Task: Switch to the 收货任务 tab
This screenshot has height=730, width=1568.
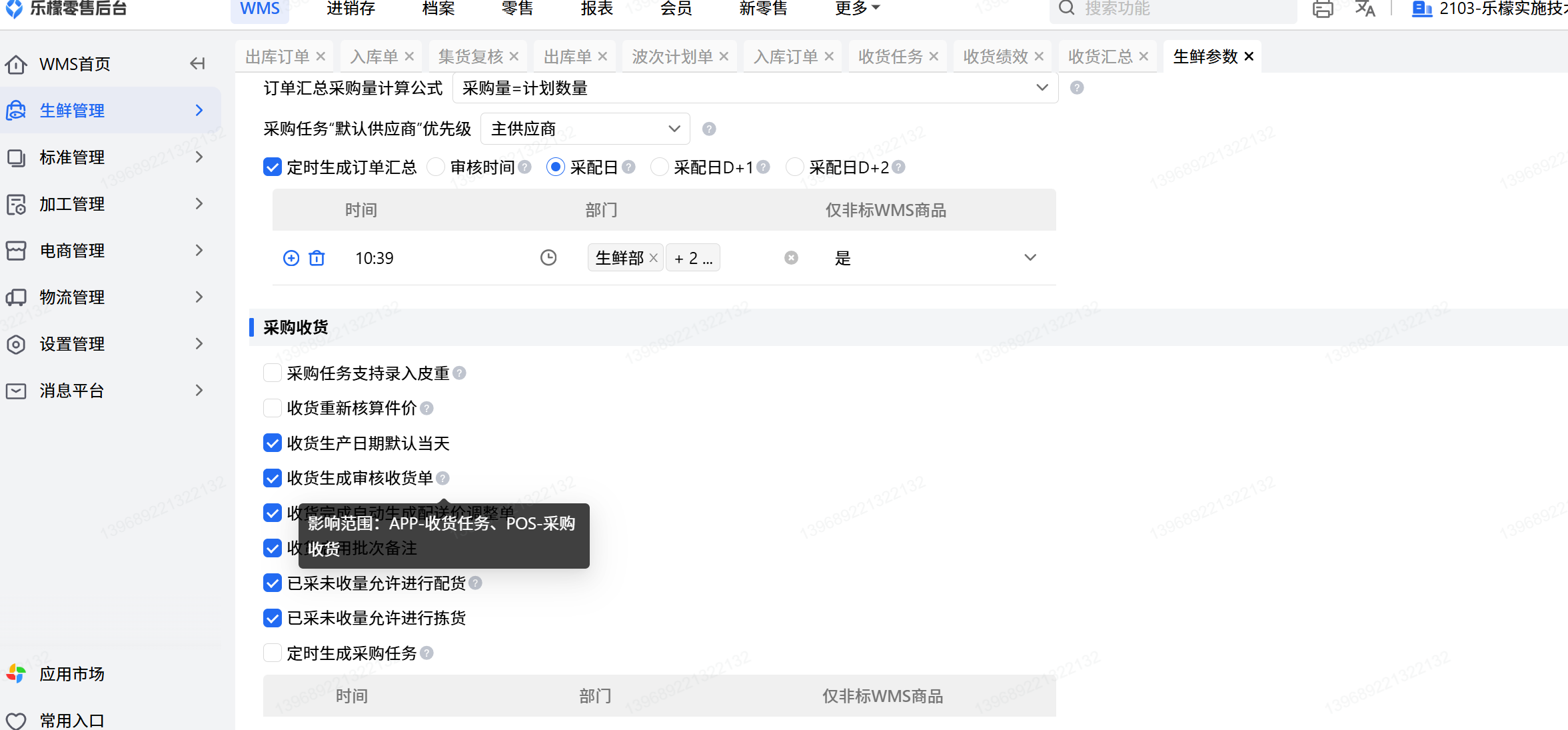Action: pos(890,57)
